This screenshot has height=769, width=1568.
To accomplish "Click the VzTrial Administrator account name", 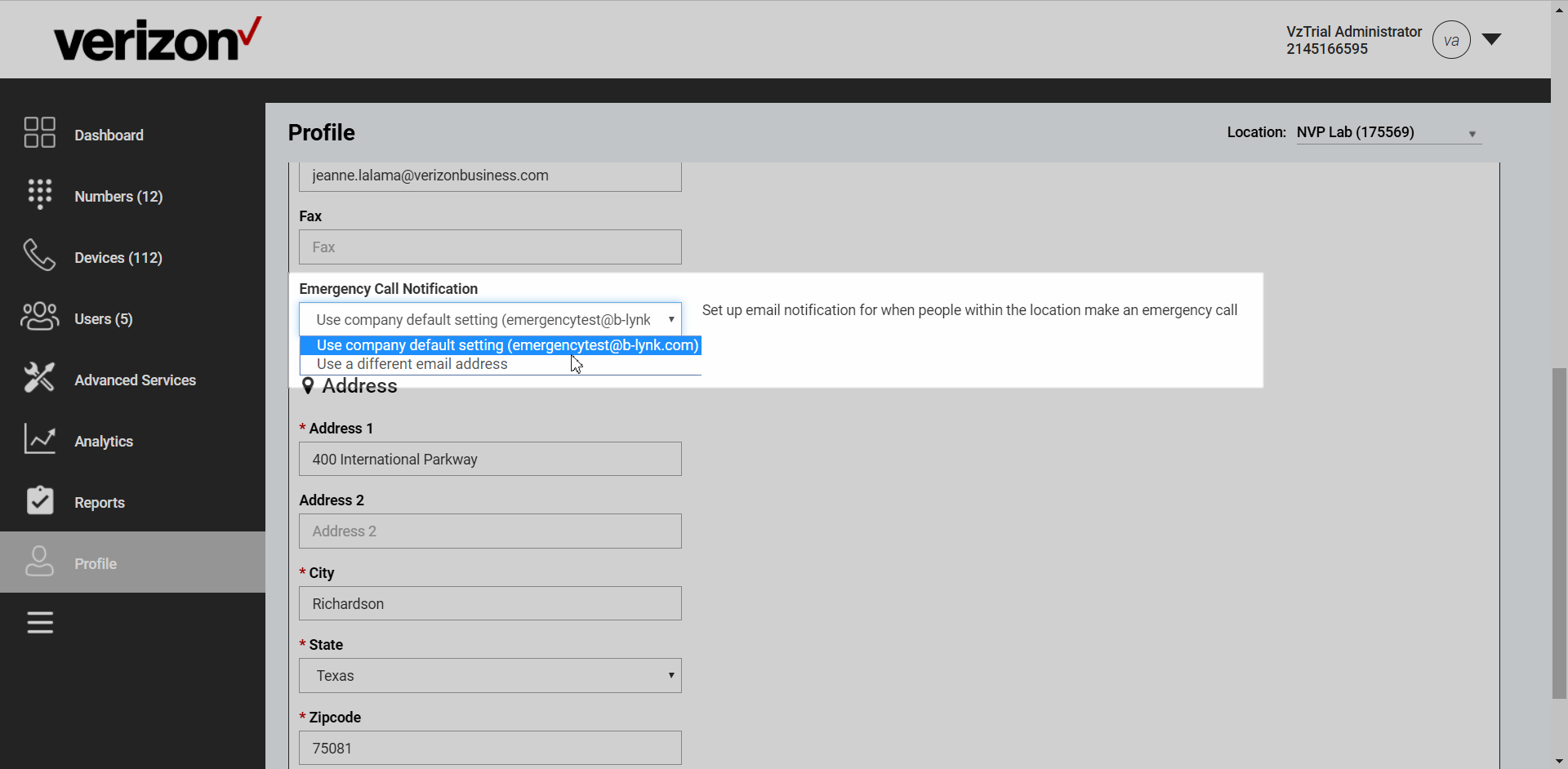I will (x=1353, y=31).
